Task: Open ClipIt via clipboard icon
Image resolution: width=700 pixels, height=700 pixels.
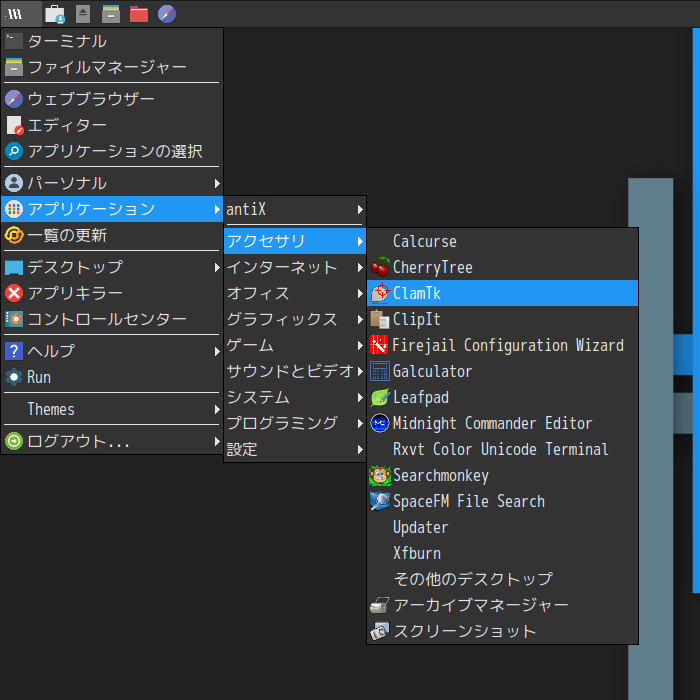Action: 380,319
